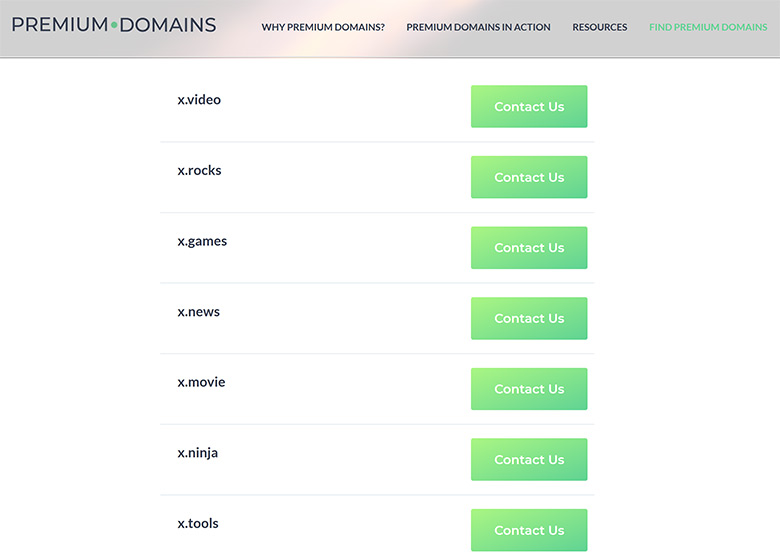Open Premium Domains In Action page
Screen dimensions: 780x553
pos(478,27)
